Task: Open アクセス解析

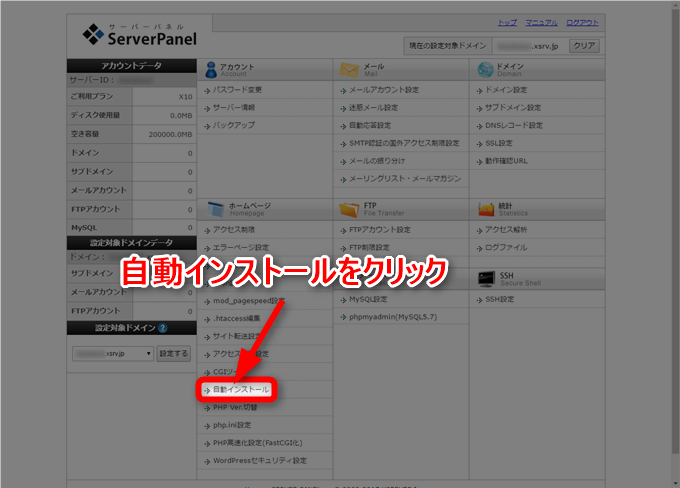Action: 506,229
